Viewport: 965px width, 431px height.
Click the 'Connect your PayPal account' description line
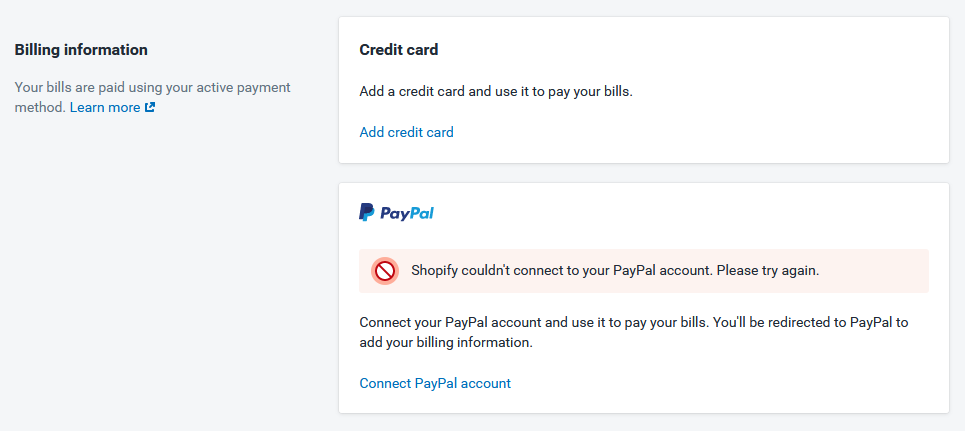[633, 322]
